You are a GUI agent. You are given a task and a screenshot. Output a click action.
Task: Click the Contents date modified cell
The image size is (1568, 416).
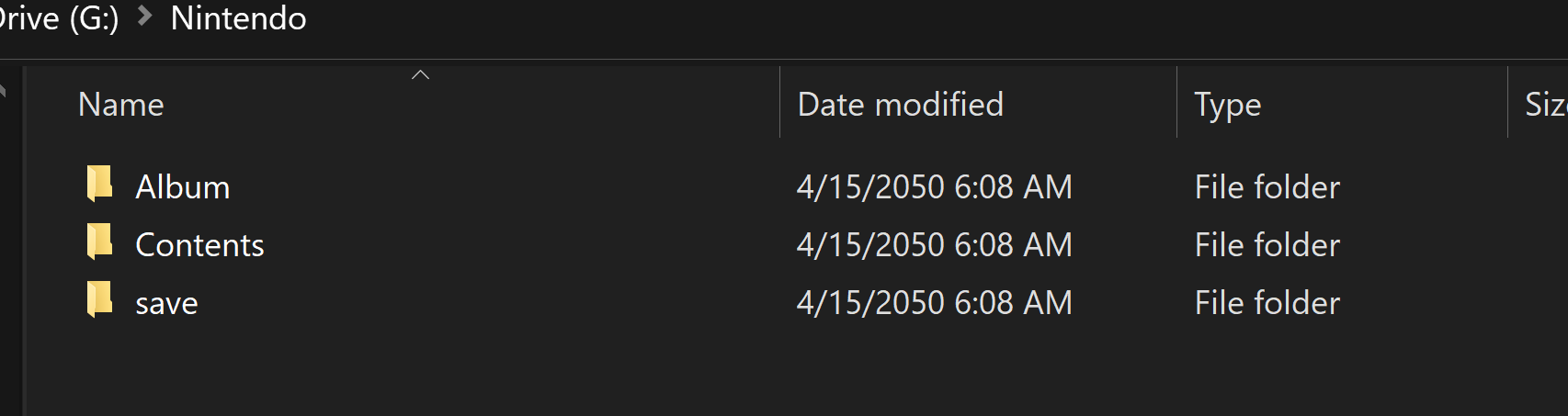point(934,245)
